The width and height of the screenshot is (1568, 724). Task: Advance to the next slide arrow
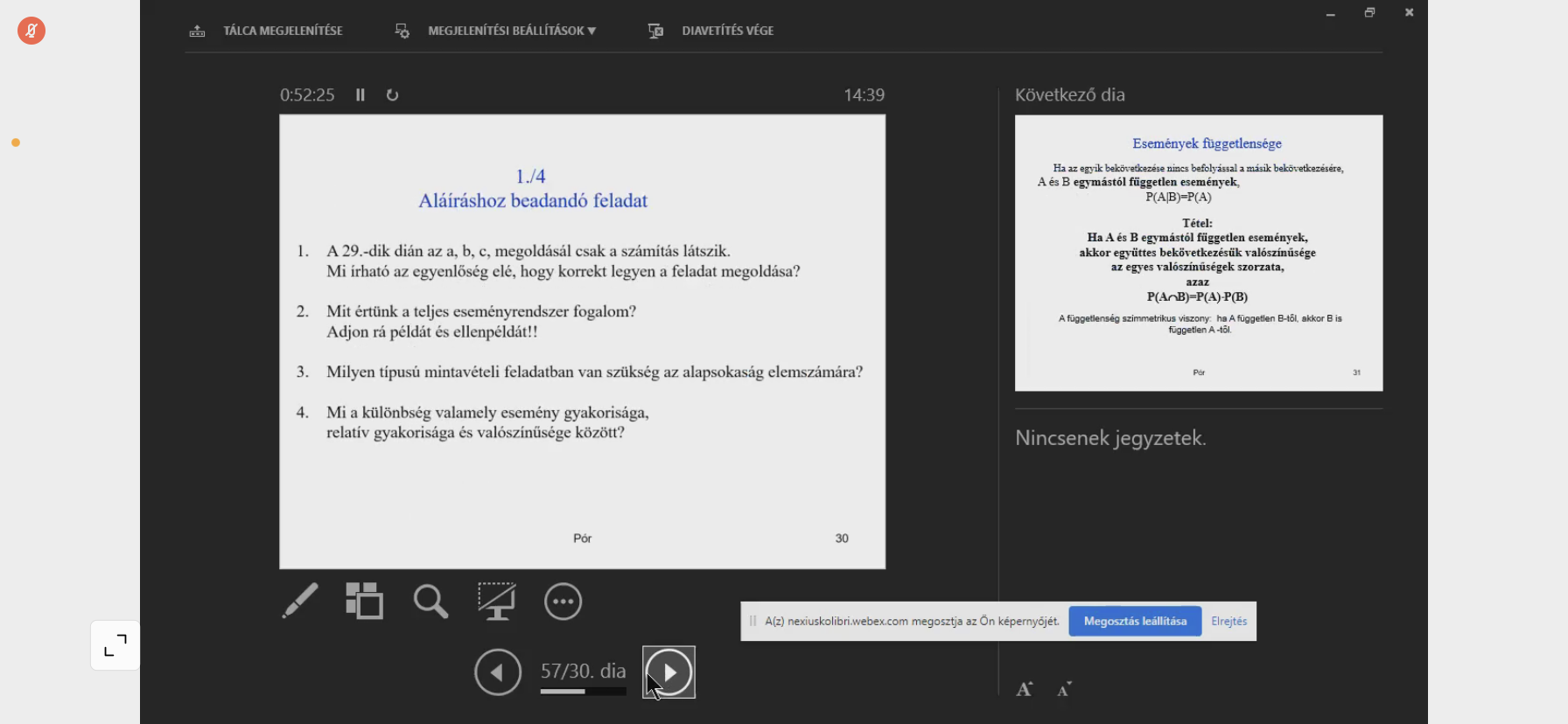click(669, 672)
